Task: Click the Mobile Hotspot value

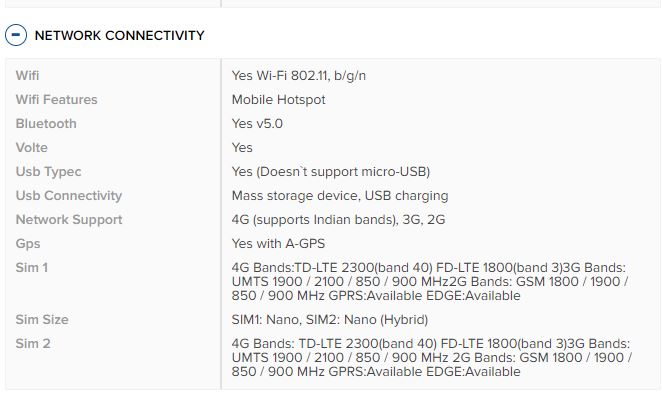Action: tap(279, 100)
